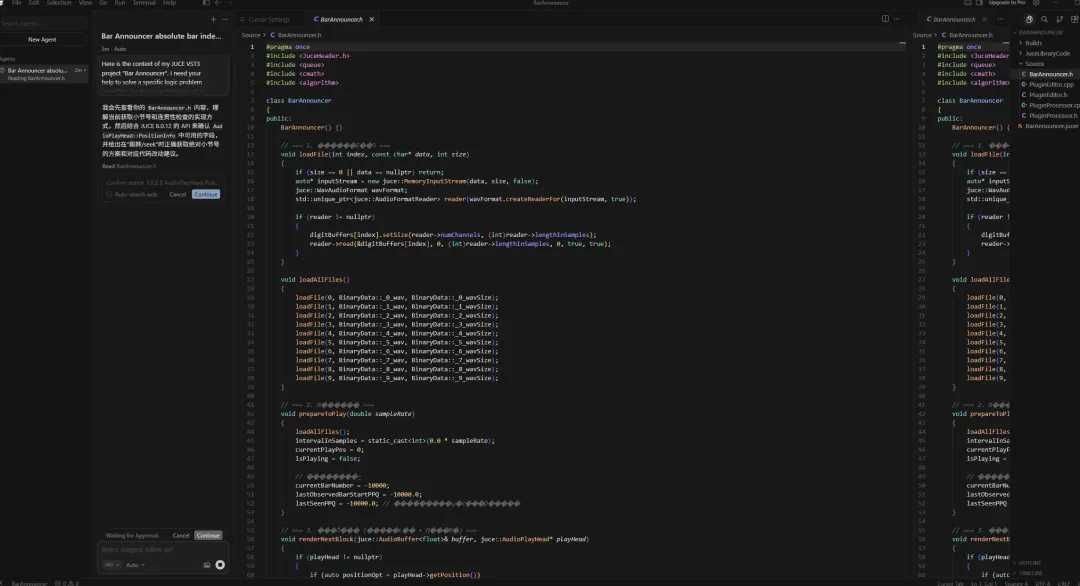Expand the Builds folder
Screen dimensions: 1080x586
[1033, 43]
